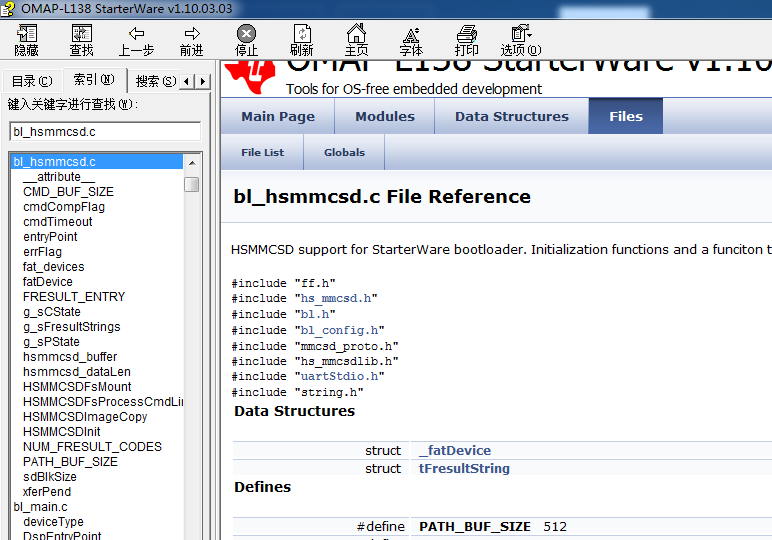Select fat_devices index entry

pyautogui.click(x=54, y=267)
